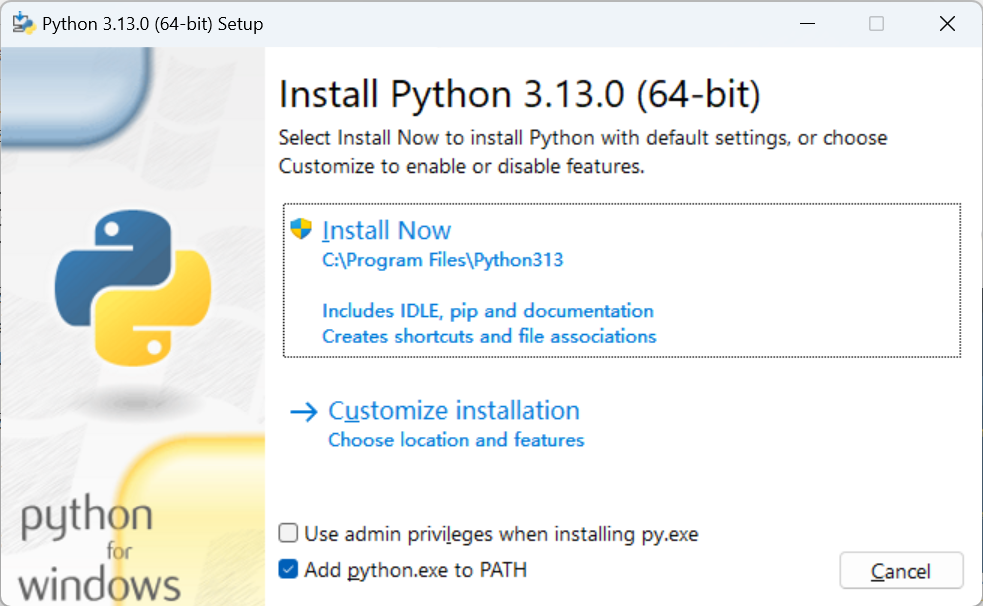Viewport: 983px width, 606px height.
Task: Click the Includes IDLE, pip and documentation line
Action: [488, 311]
